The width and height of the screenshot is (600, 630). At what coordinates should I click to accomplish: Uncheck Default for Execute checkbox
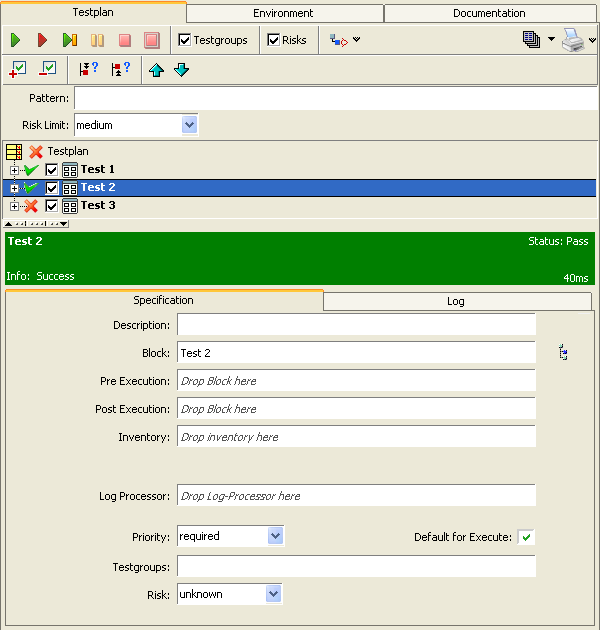point(526,537)
